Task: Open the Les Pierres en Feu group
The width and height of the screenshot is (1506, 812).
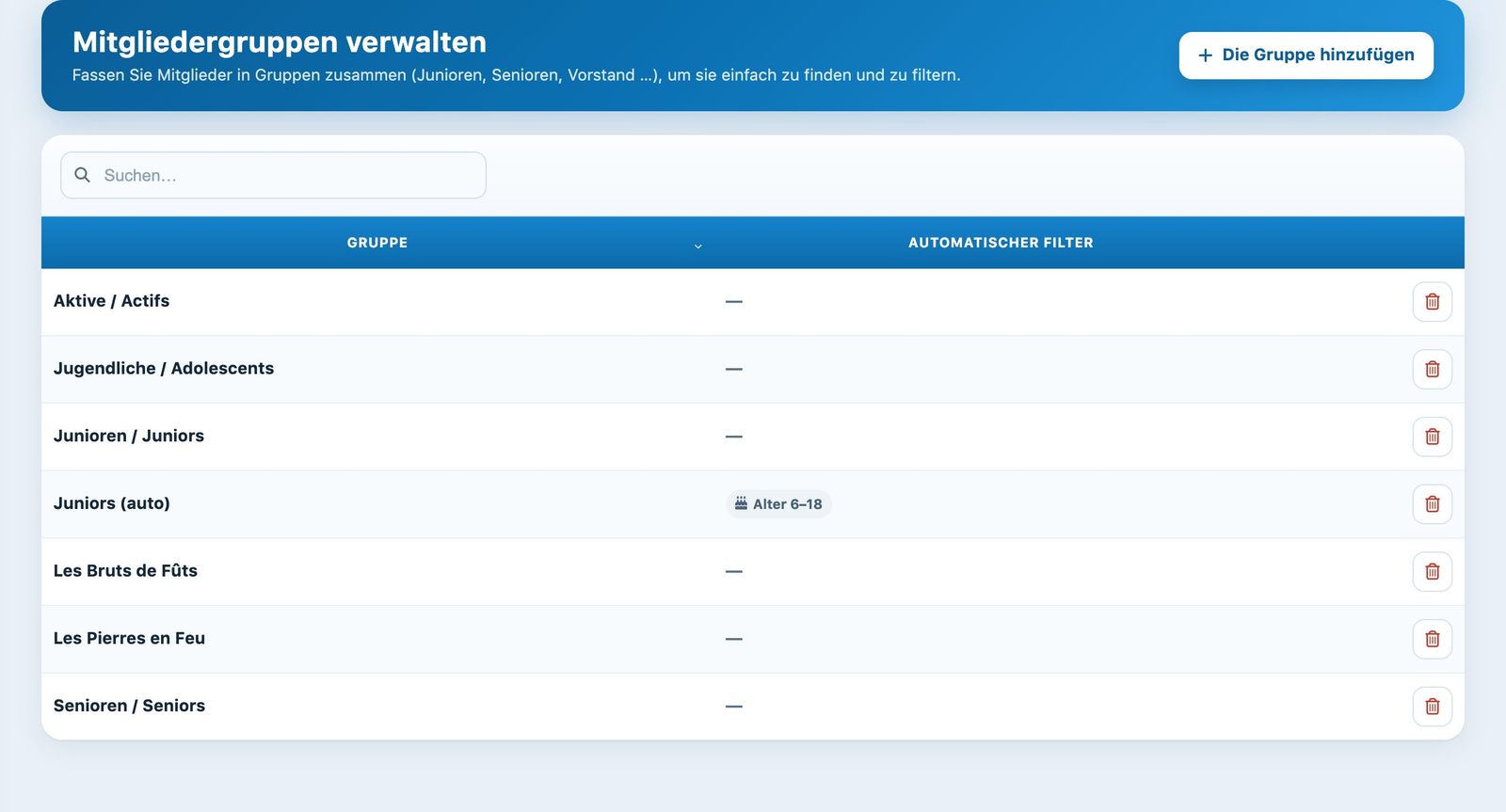Action: click(129, 638)
